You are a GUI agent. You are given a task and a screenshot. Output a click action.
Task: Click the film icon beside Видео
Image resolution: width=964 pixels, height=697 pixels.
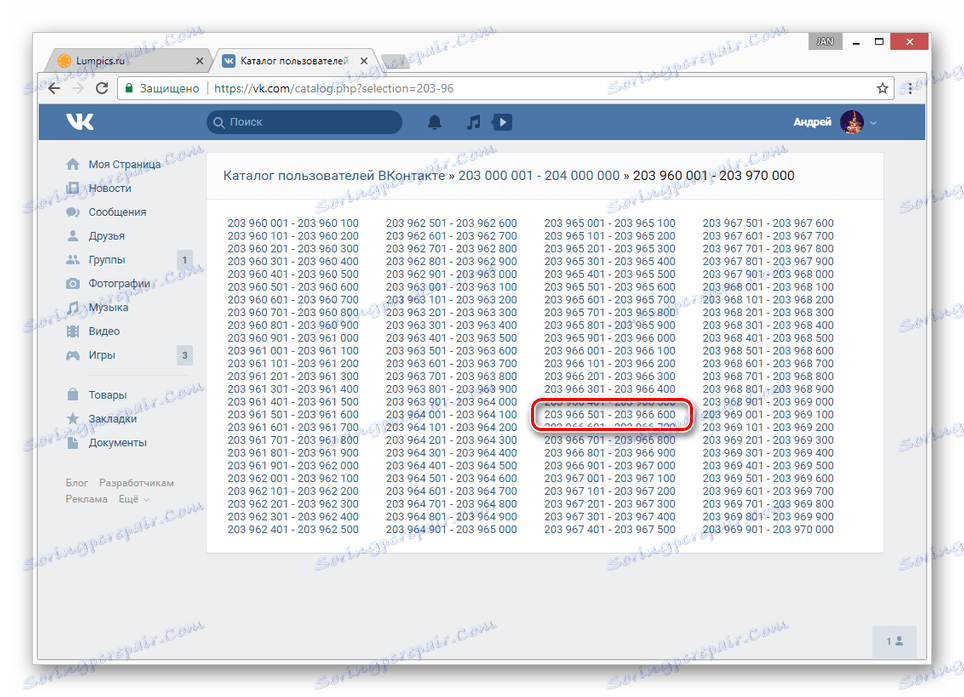pyautogui.click(x=73, y=331)
